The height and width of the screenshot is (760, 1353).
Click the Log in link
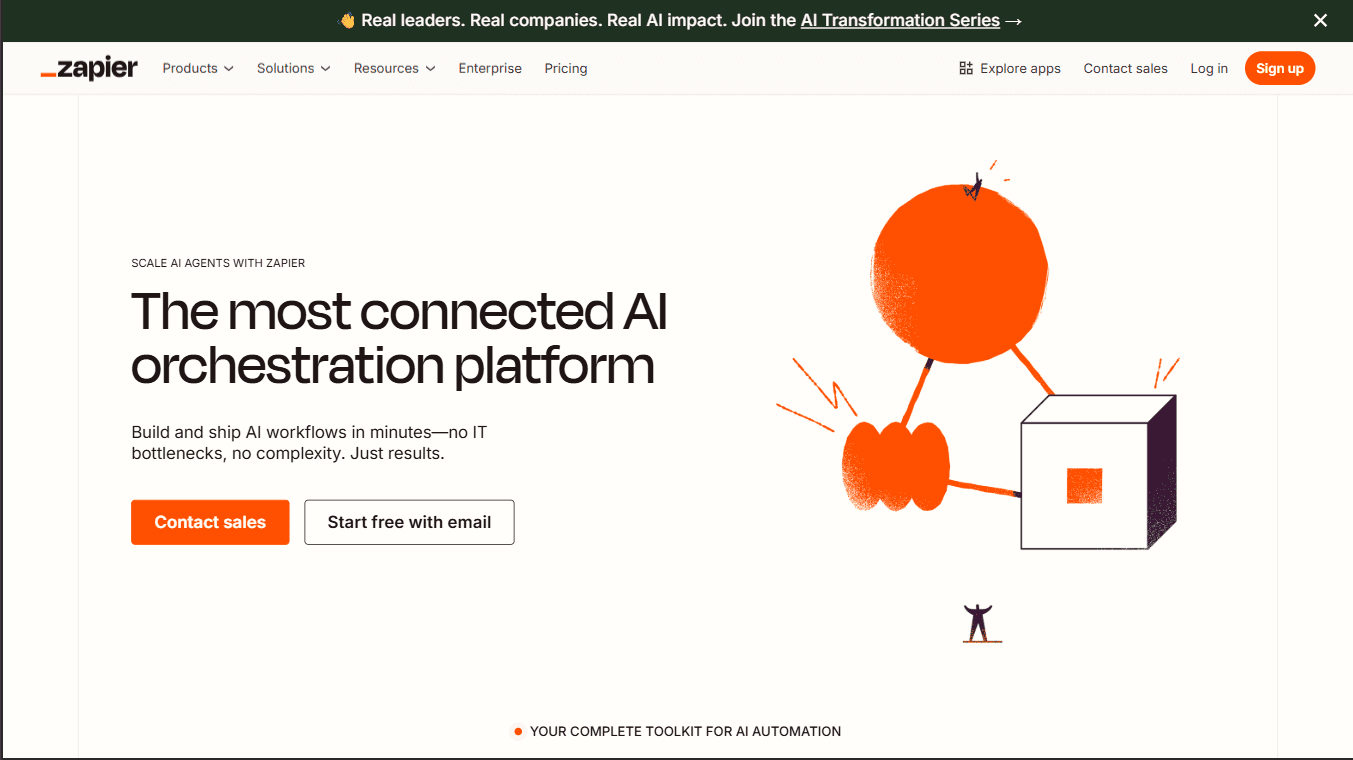tap(1209, 68)
